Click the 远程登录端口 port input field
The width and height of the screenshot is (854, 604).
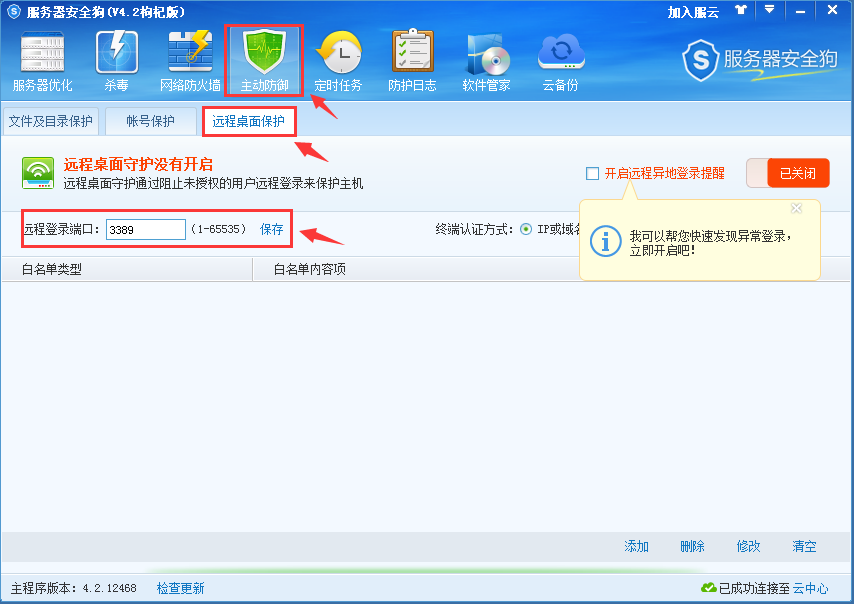click(x=146, y=229)
